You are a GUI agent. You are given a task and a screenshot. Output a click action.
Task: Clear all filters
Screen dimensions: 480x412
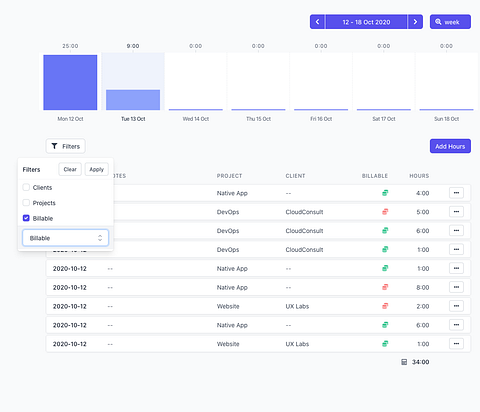click(x=70, y=169)
